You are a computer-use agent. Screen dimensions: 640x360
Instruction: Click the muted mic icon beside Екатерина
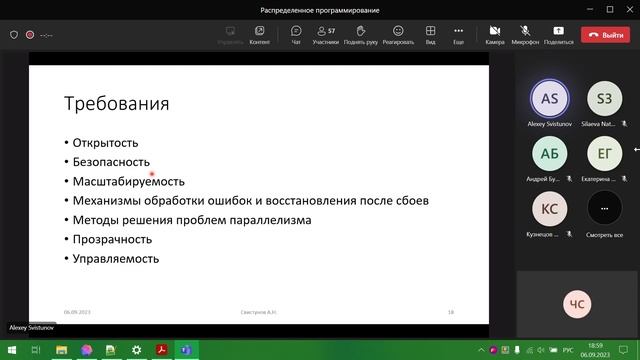point(624,179)
